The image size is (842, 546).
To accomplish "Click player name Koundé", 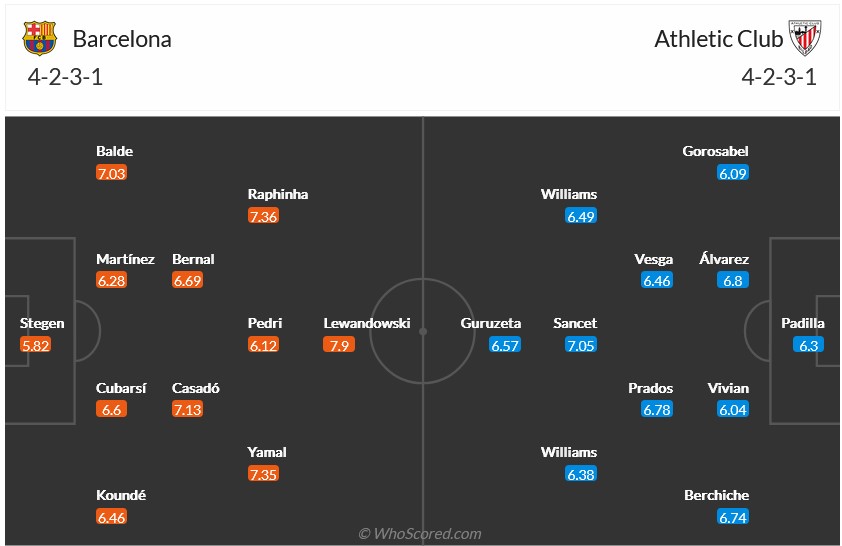I will (x=121, y=495).
